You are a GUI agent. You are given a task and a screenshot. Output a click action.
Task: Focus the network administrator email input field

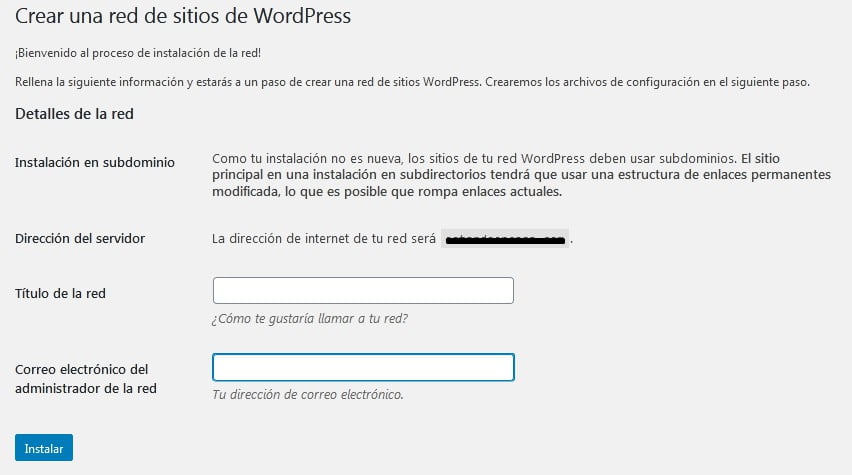click(x=363, y=367)
